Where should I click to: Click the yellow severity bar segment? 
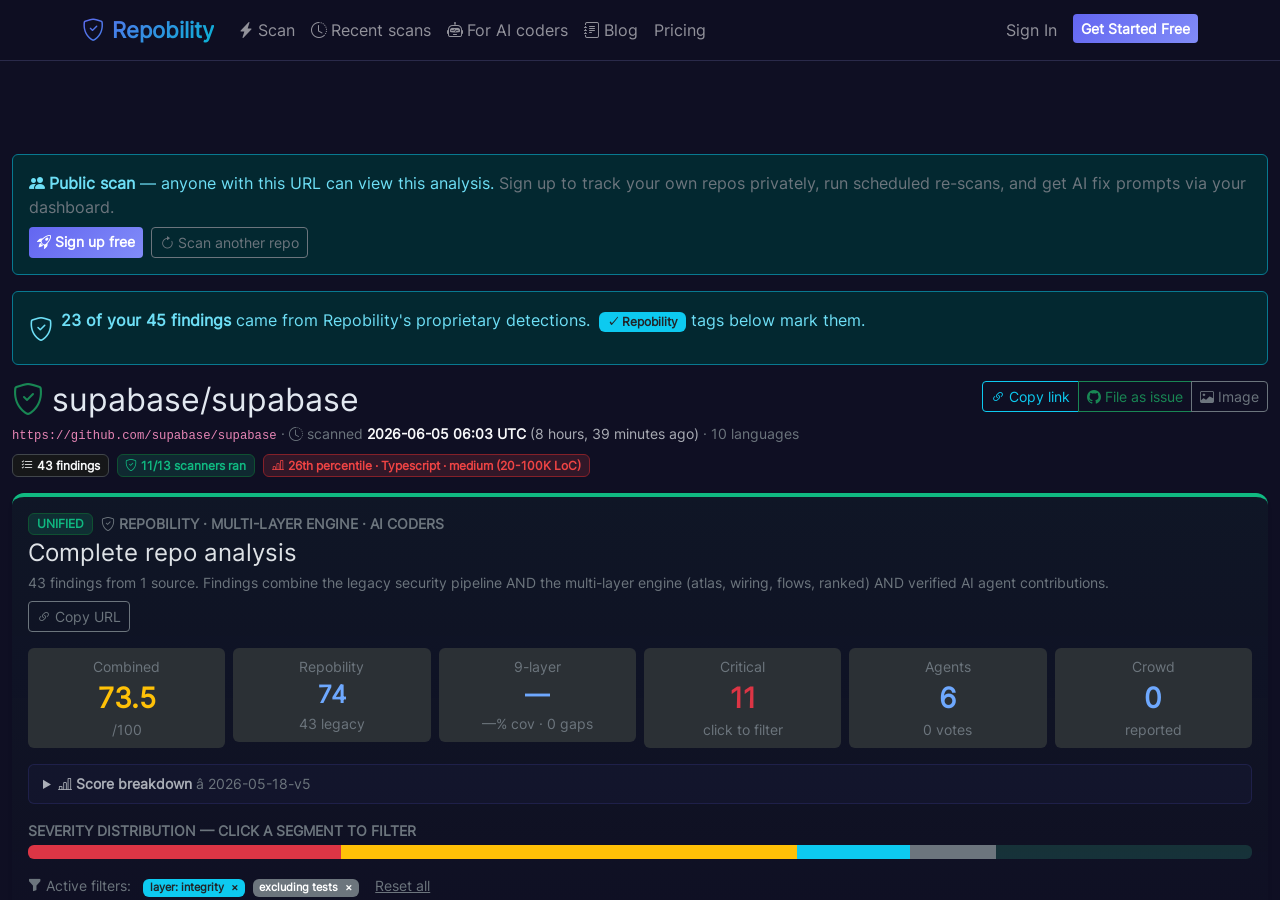569,852
